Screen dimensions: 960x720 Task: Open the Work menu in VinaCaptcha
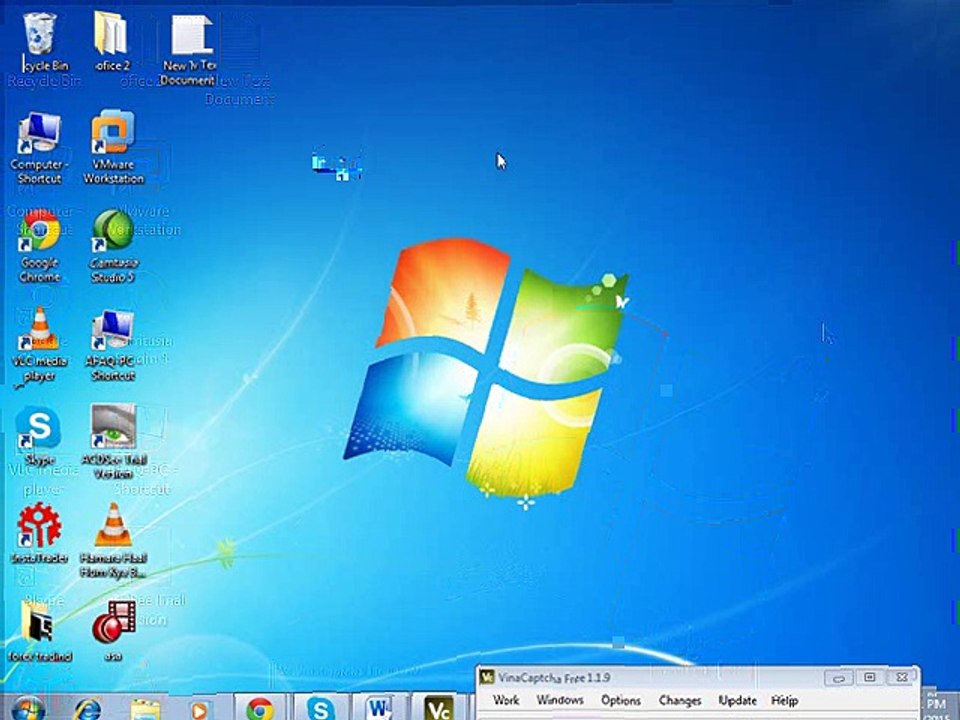[506, 700]
